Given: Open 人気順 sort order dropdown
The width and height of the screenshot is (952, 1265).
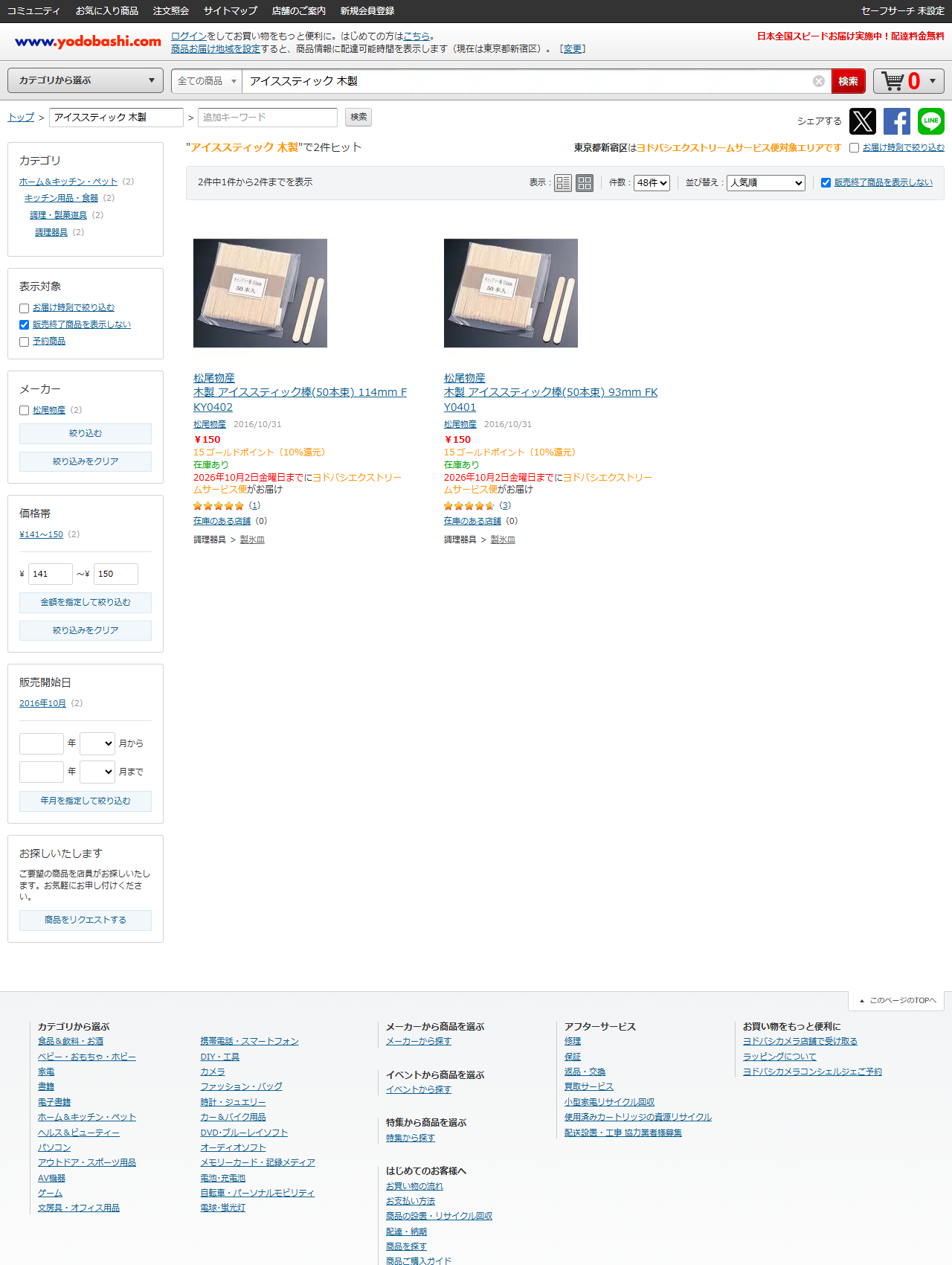Looking at the screenshot, I should coord(766,183).
